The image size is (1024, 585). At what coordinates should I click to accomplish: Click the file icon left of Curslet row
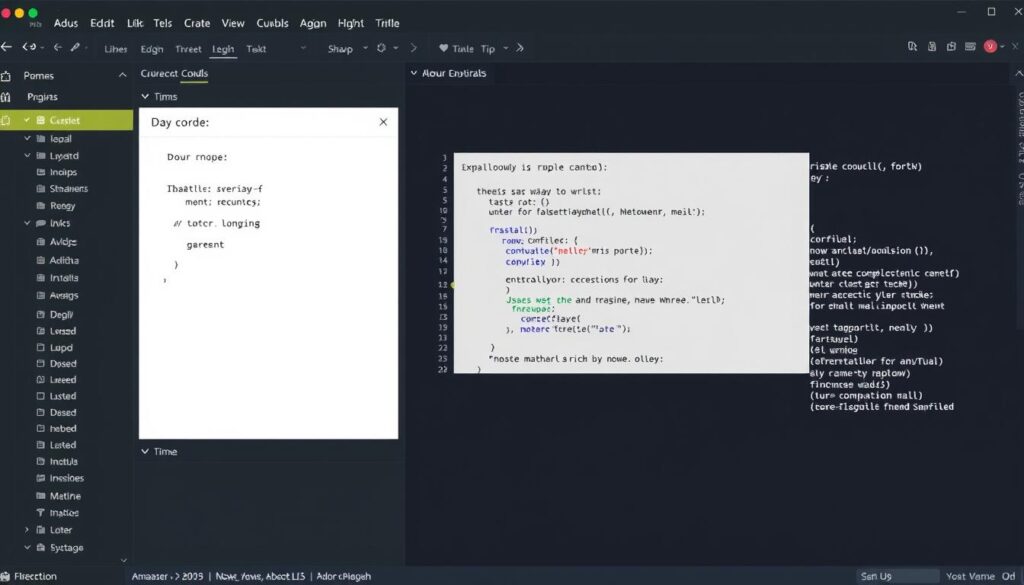[x=6, y=120]
